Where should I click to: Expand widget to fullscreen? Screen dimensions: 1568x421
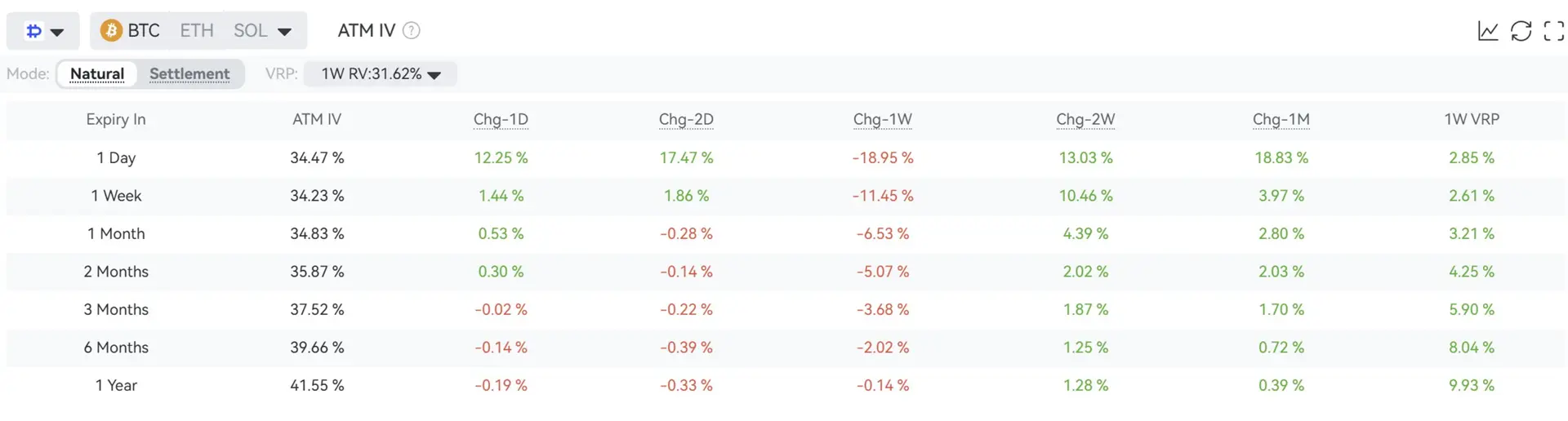point(1553,31)
